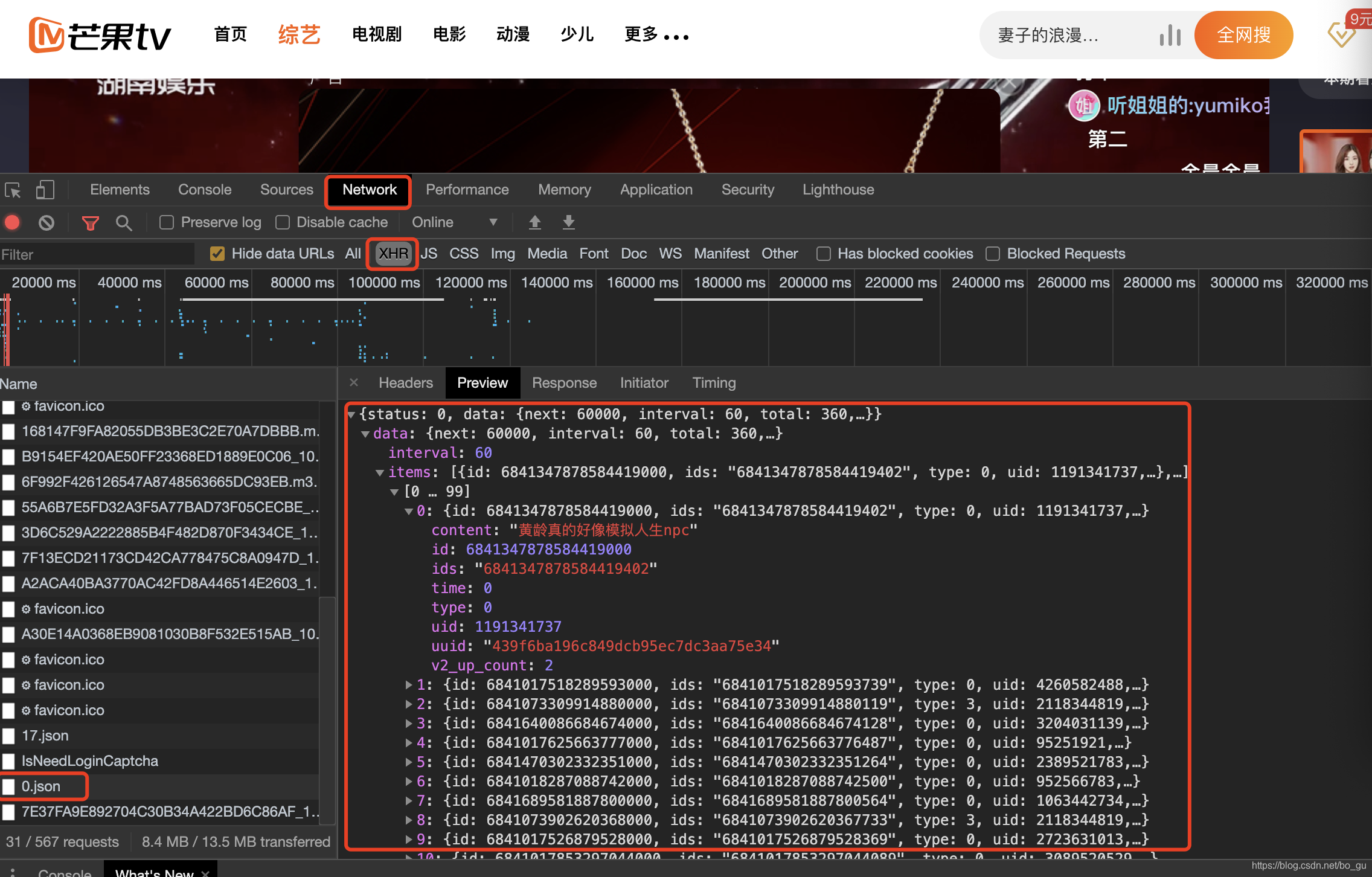Screen dimensions: 1372x877
Task: Select the 0.json request
Action: [x=41, y=786]
